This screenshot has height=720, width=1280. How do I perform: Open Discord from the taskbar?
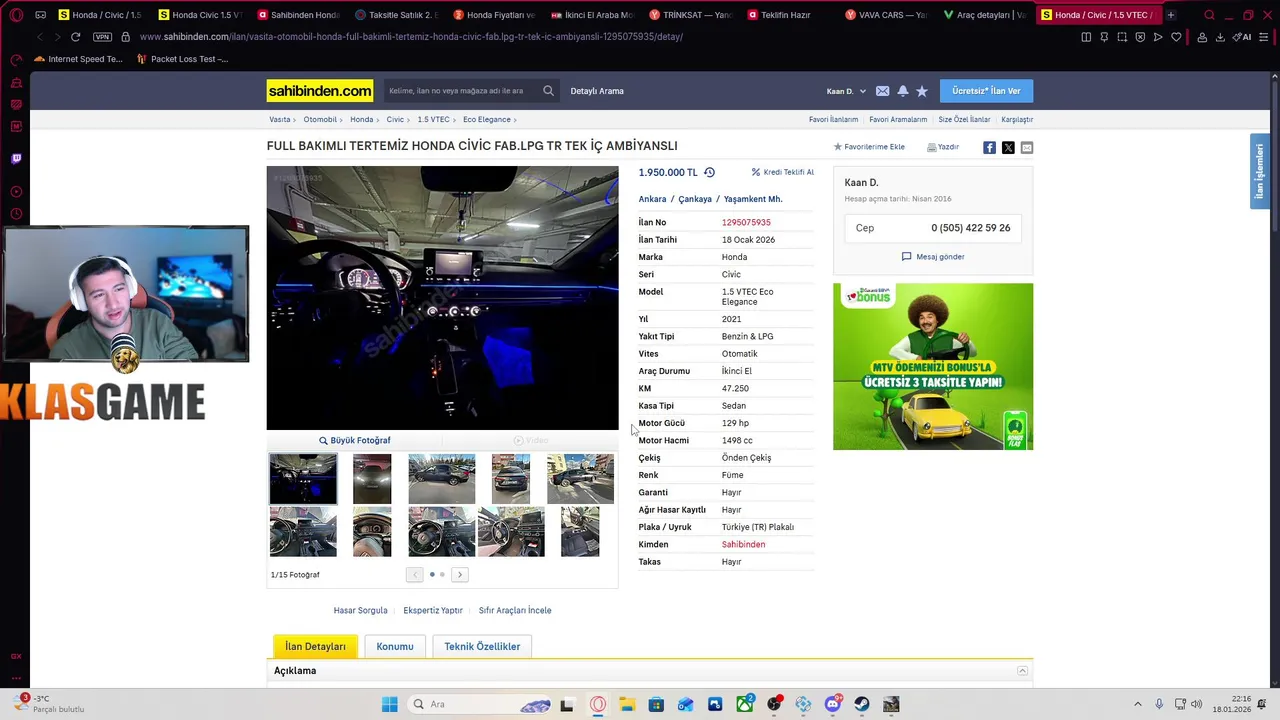(x=832, y=704)
